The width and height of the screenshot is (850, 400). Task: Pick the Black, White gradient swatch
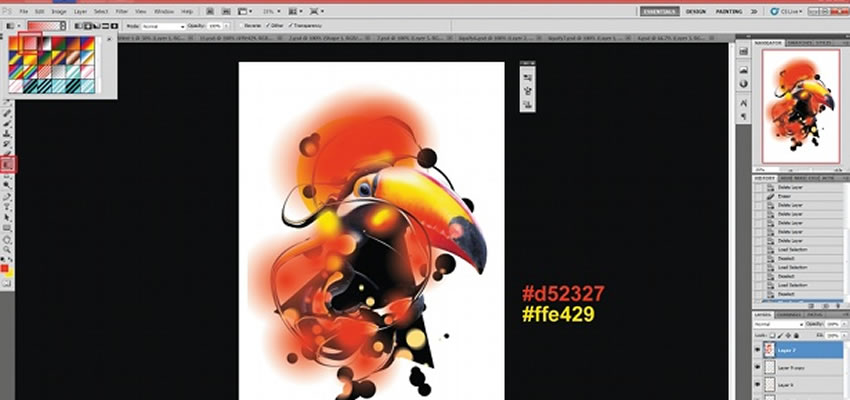[x=46, y=43]
